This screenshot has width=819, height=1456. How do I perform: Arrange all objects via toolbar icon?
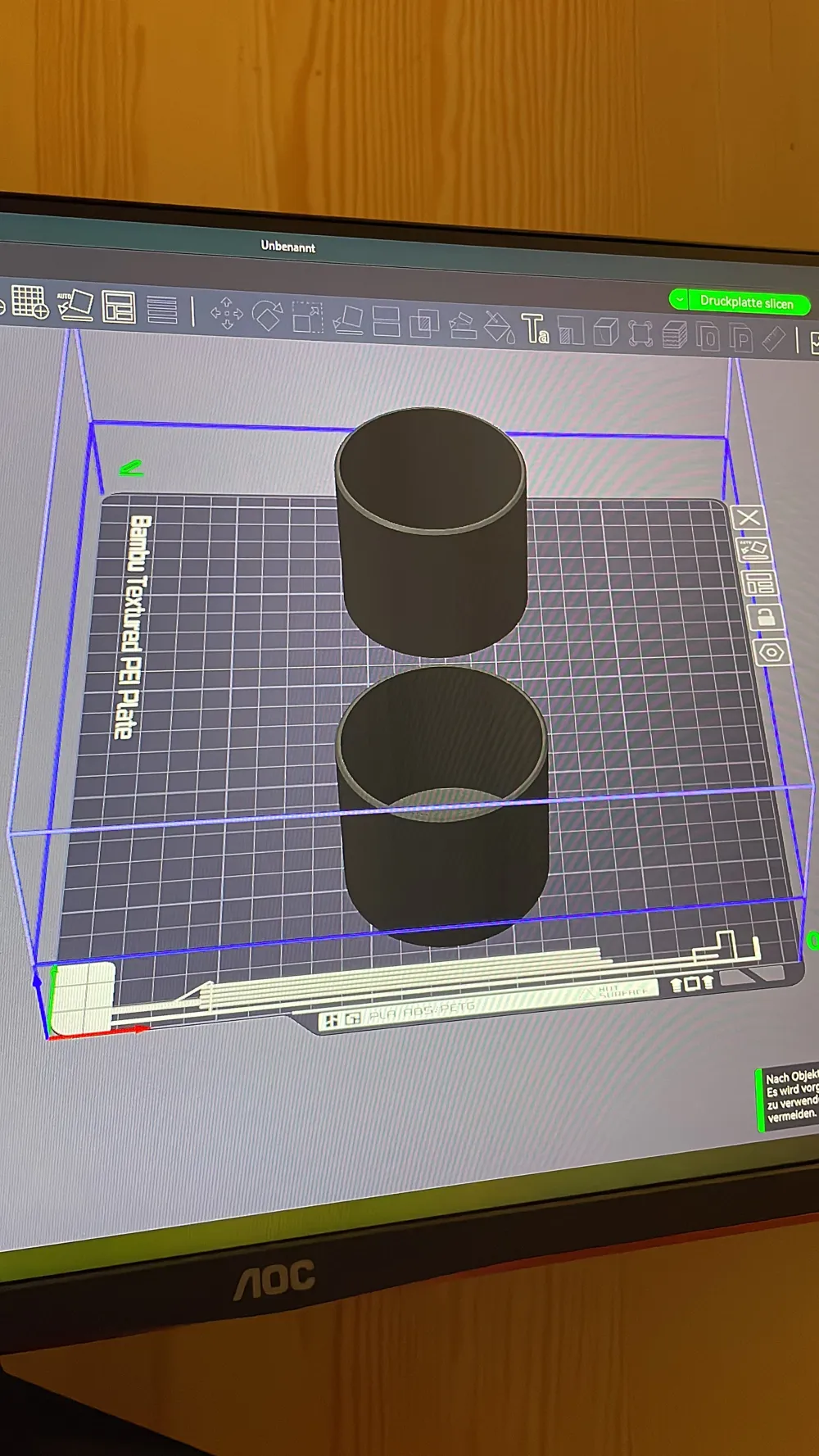tap(119, 307)
